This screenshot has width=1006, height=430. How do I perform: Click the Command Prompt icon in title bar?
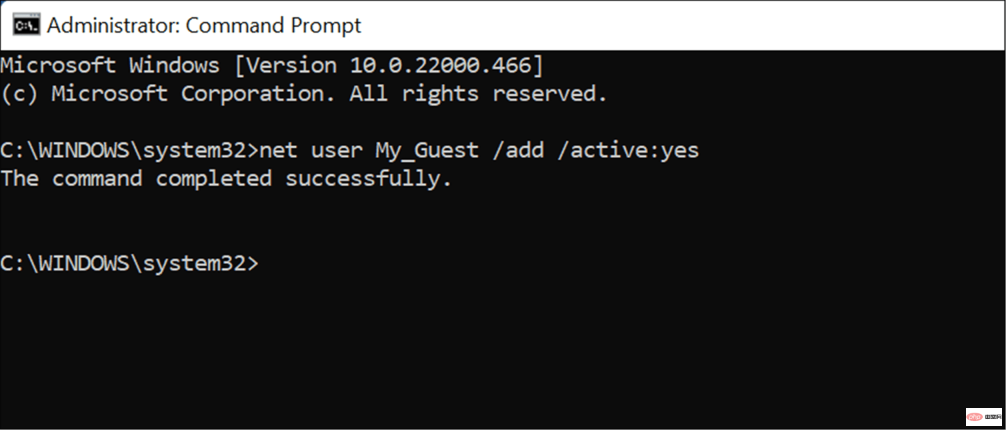click(24, 24)
